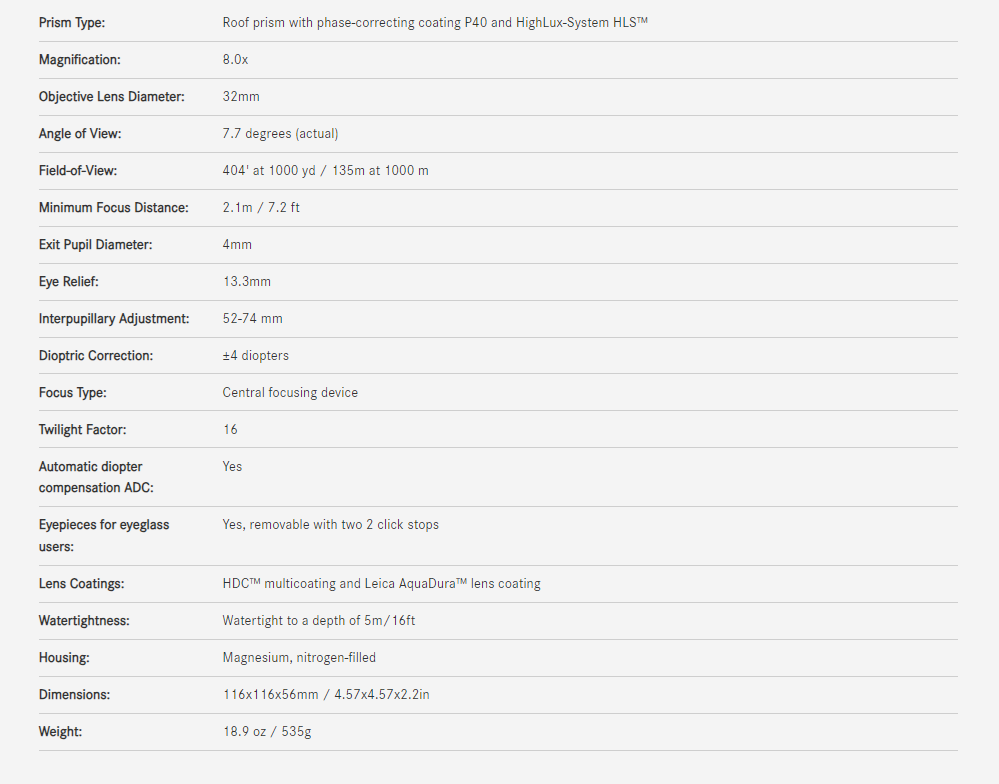Select the 7.7 degrees angle value
Image resolution: width=999 pixels, height=784 pixels.
click(280, 133)
